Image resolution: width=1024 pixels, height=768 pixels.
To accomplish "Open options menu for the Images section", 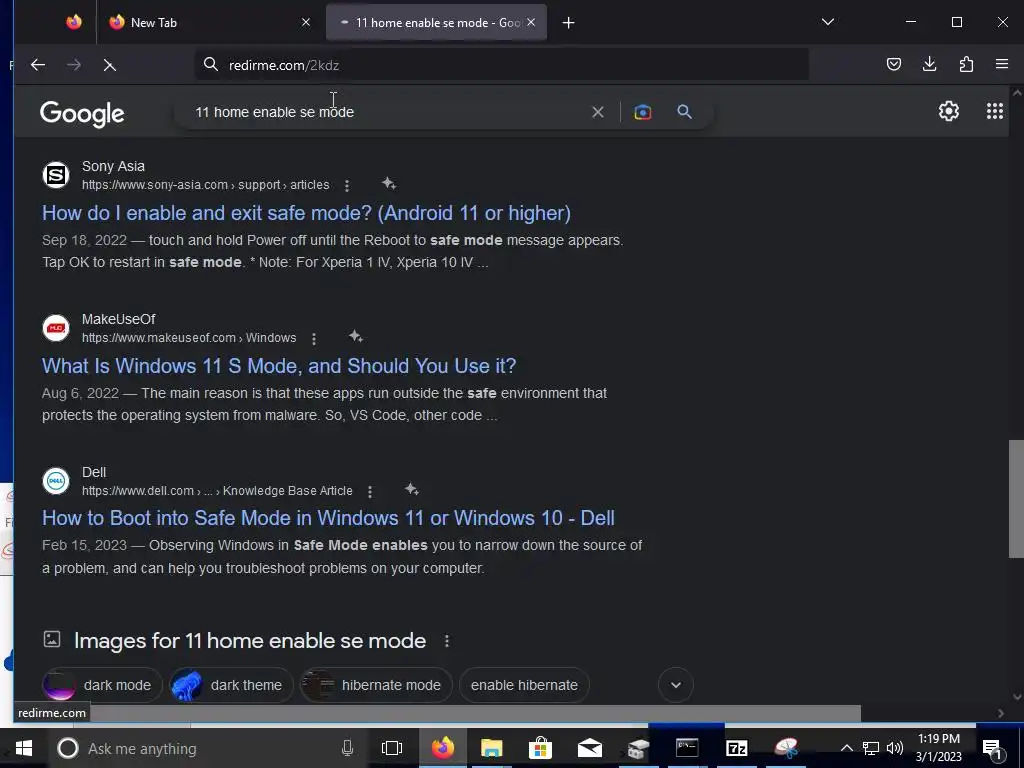I will click(x=447, y=641).
